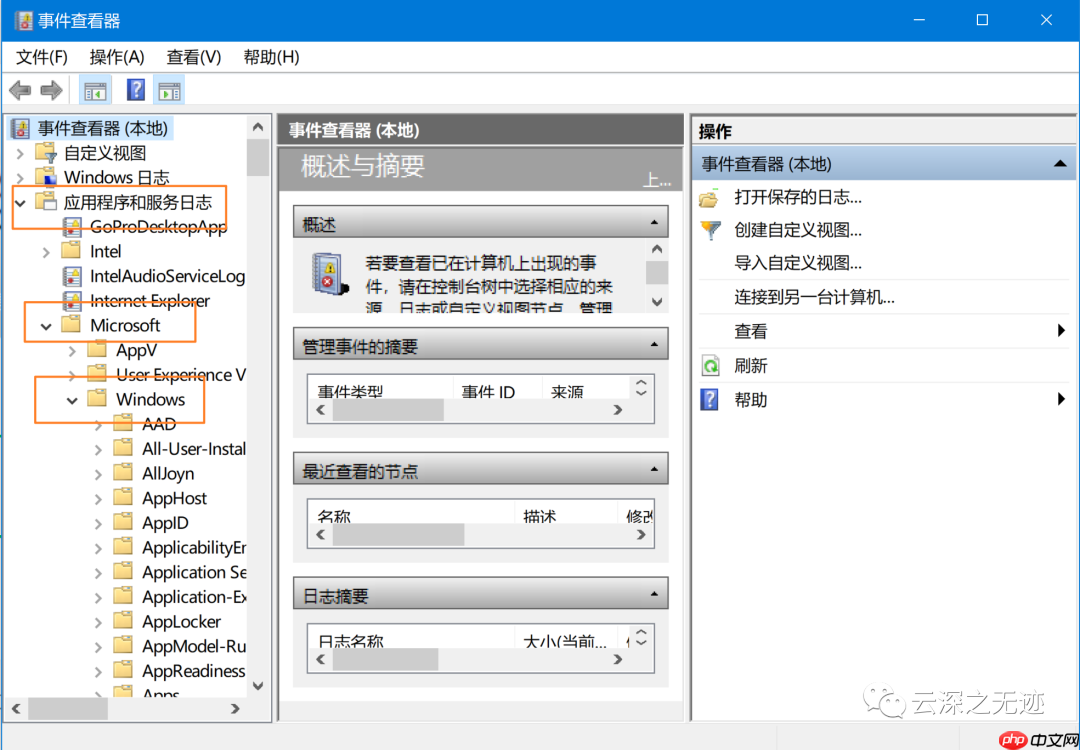Collapse the Windows folder tree node
Screen dimensions: 1080x750
(72, 400)
